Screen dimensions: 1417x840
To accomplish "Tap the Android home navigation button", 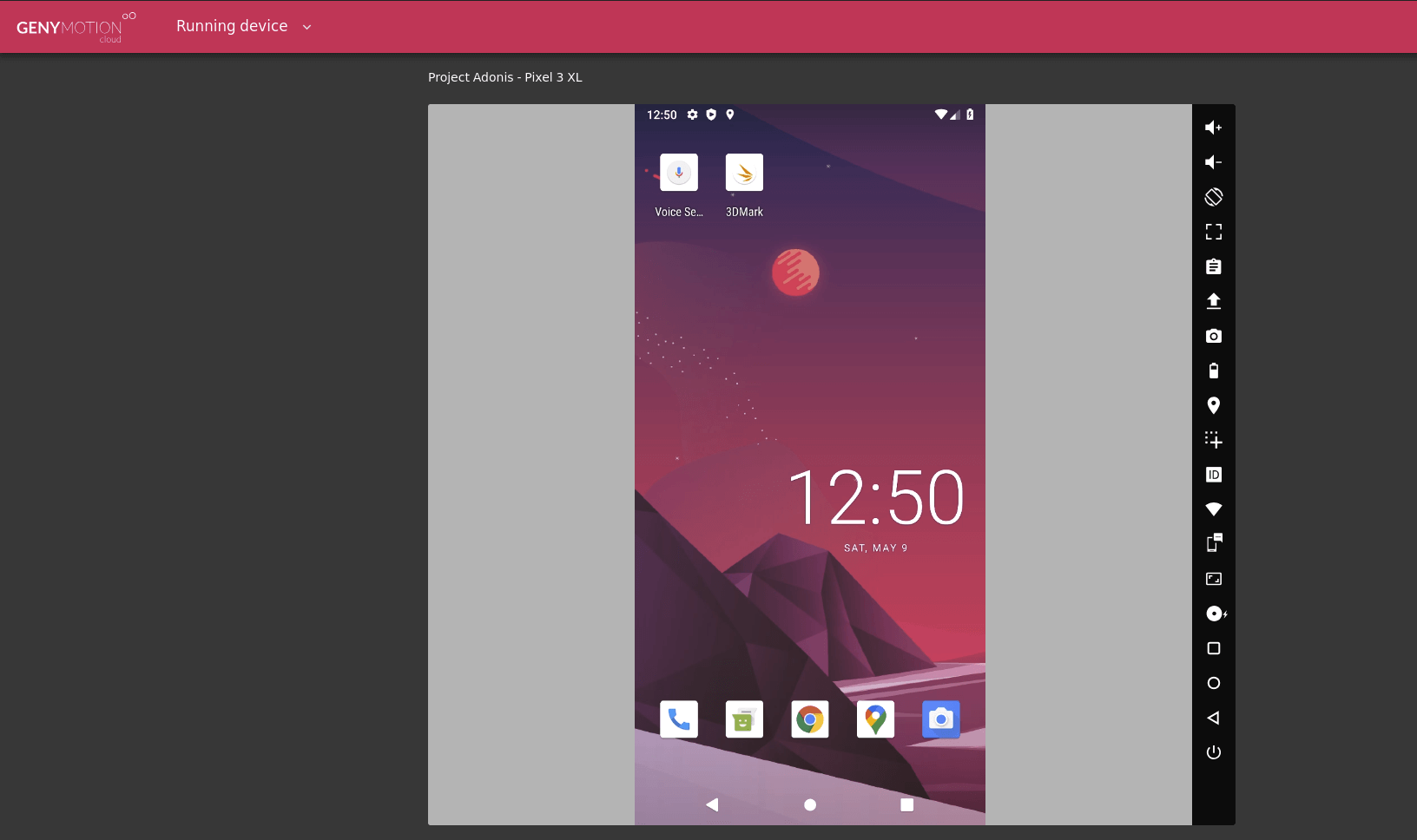I will pos(810,804).
